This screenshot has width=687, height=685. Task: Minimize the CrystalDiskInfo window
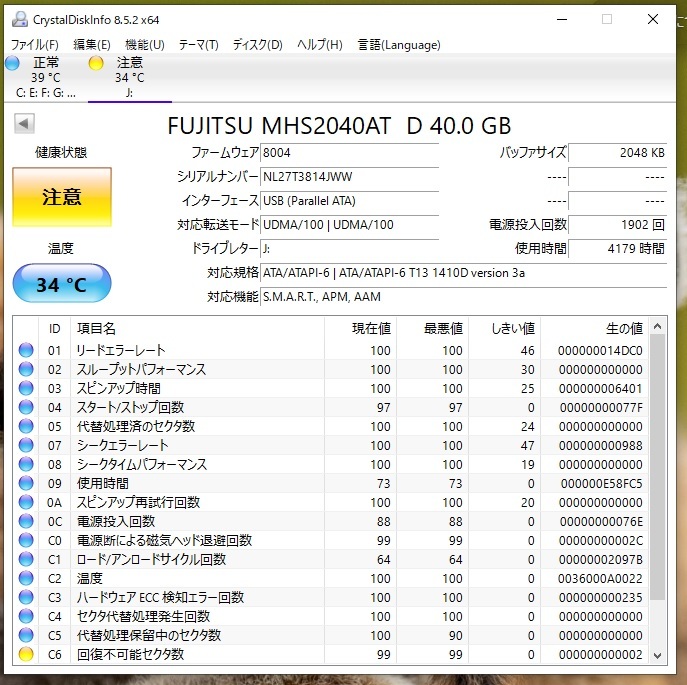562,19
